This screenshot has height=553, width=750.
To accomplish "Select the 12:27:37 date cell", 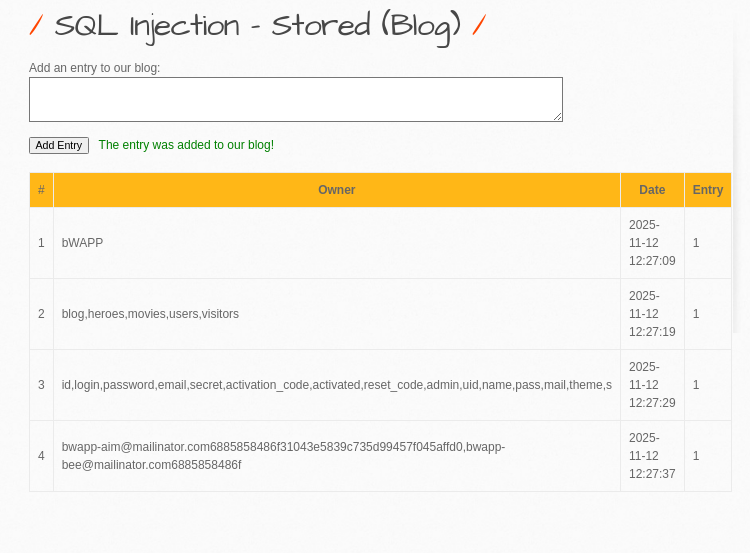I will click(652, 456).
